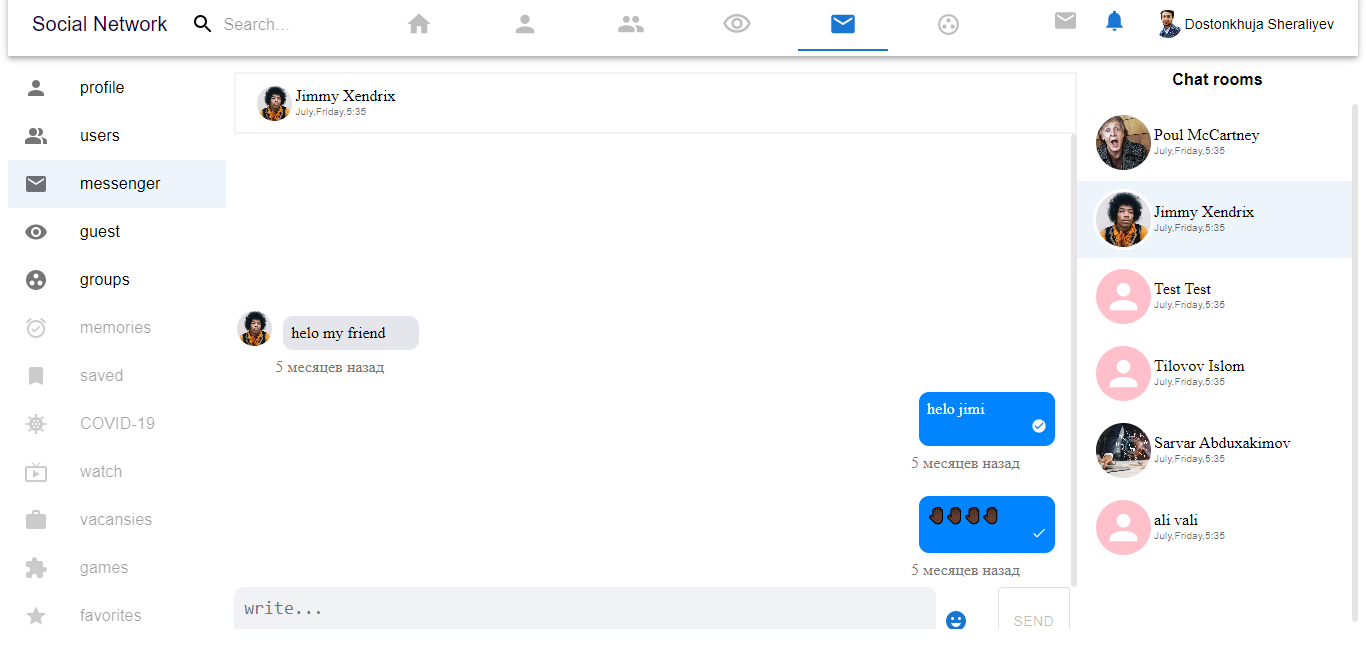The width and height of the screenshot is (1366, 656).
Task: Open the groups circle icon in top bar
Action: 949,24
